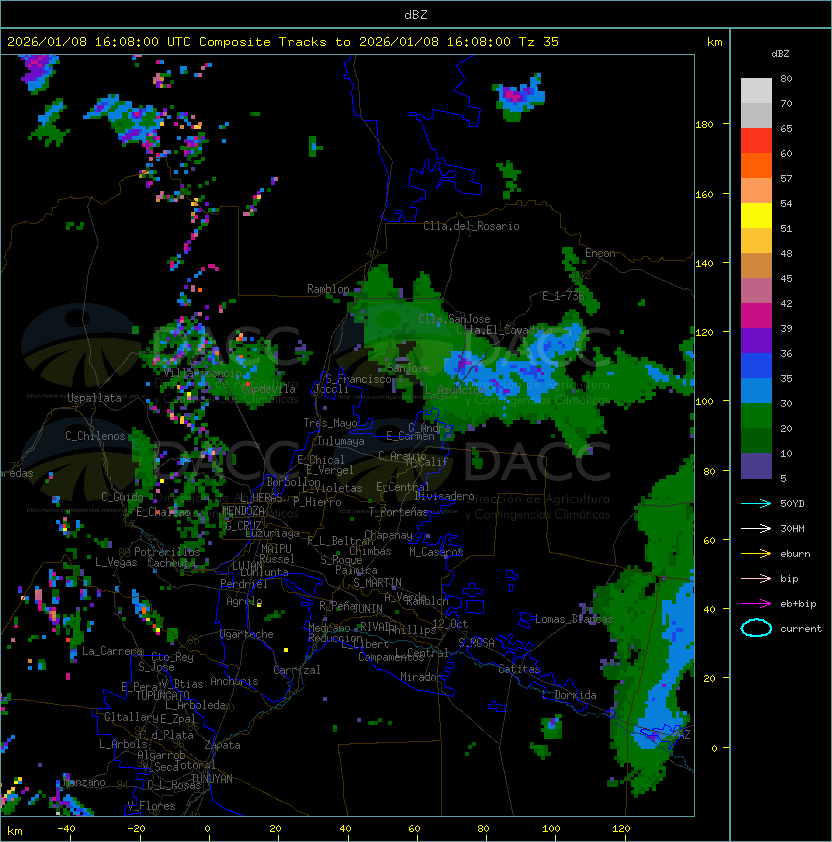Viewport: 832px width, 842px height.
Task: Click the 'Tres_Mayo' map label
Action: click(330, 423)
